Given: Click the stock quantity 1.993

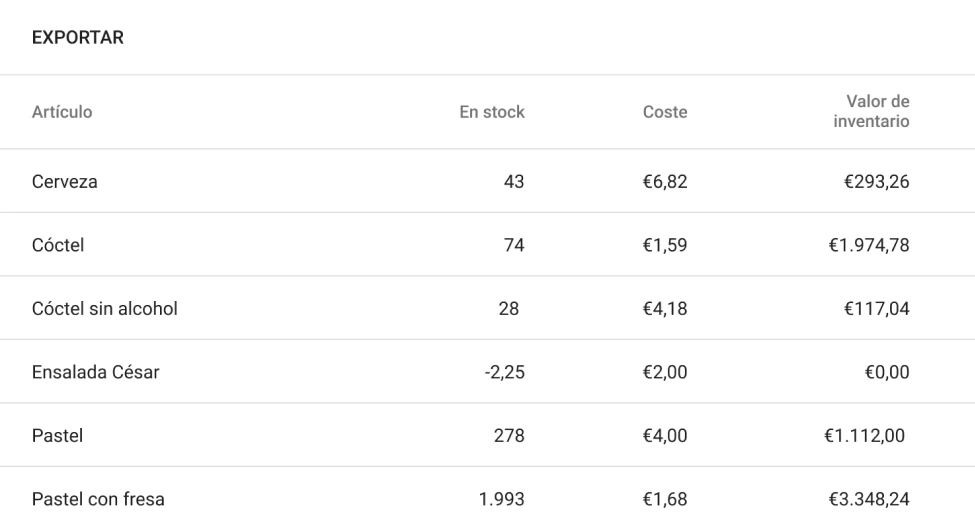Looking at the screenshot, I should (502, 499).
